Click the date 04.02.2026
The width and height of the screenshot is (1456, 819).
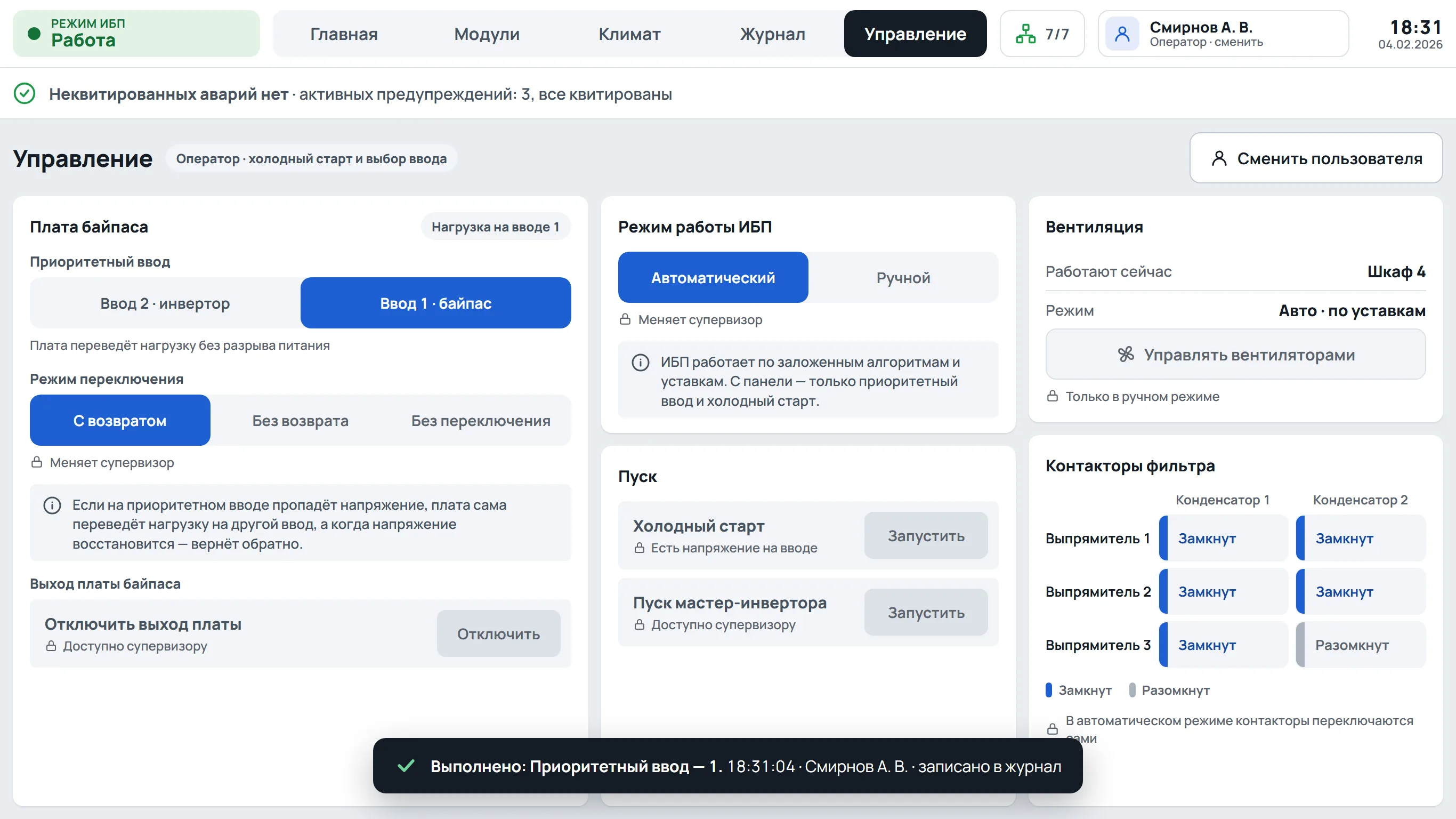[1410, 44]
